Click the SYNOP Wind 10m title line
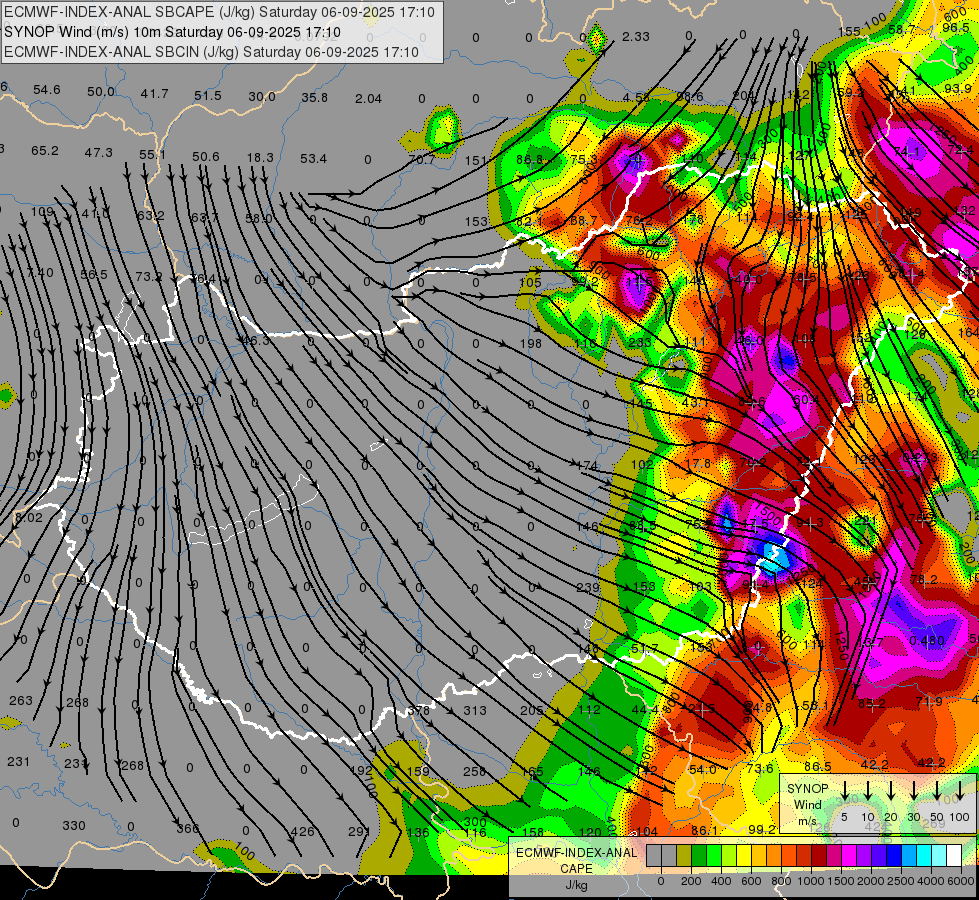 coord(172,32)
